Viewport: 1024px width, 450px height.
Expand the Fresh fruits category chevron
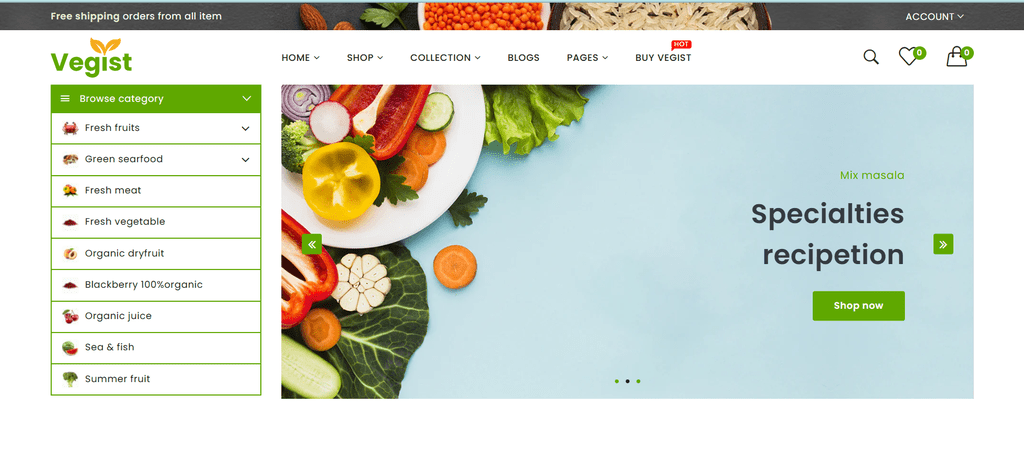click(x=246, y=128)
